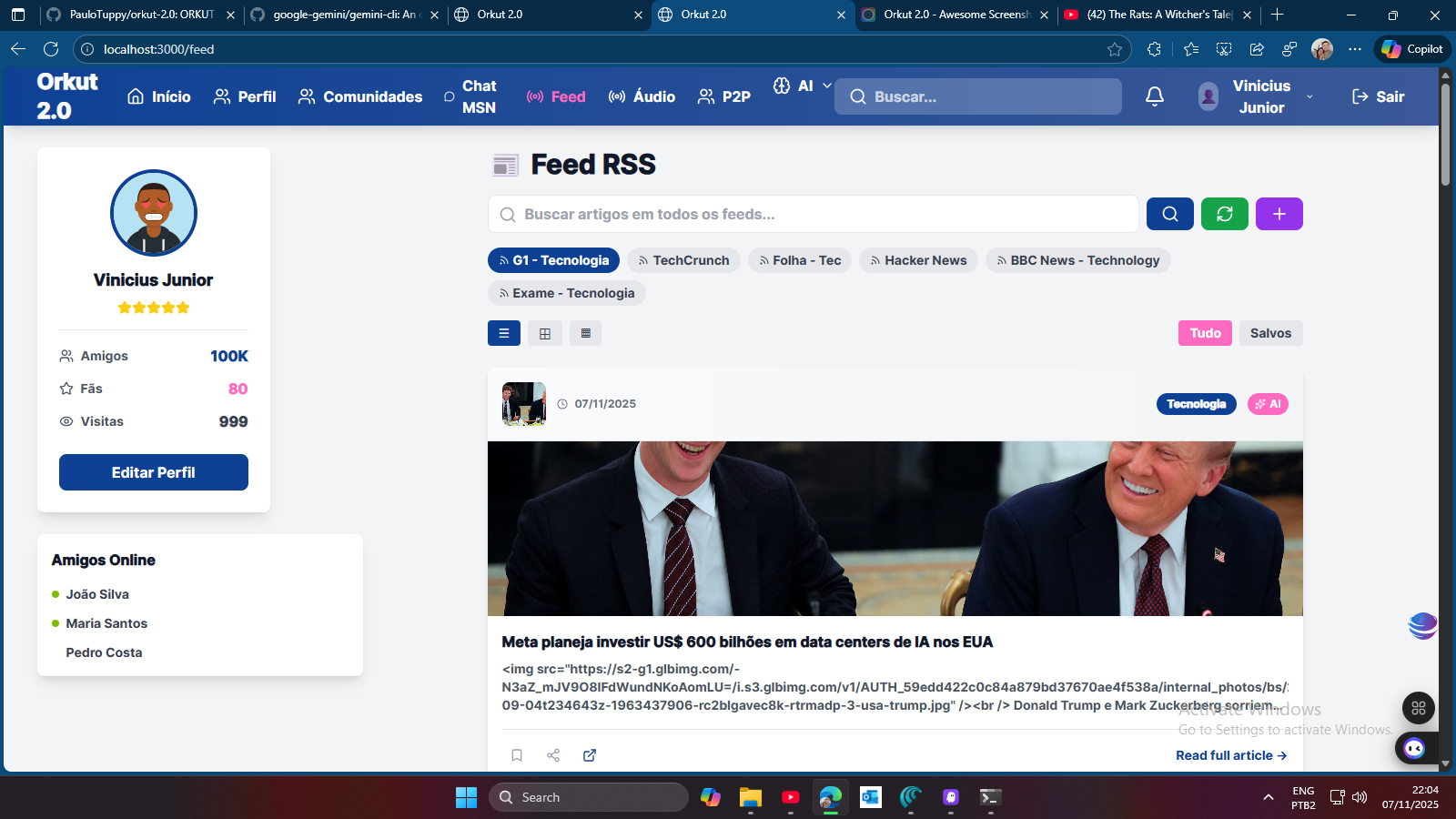Open the Perfil page
This screenshot has width=1456, height=819.
244,96
